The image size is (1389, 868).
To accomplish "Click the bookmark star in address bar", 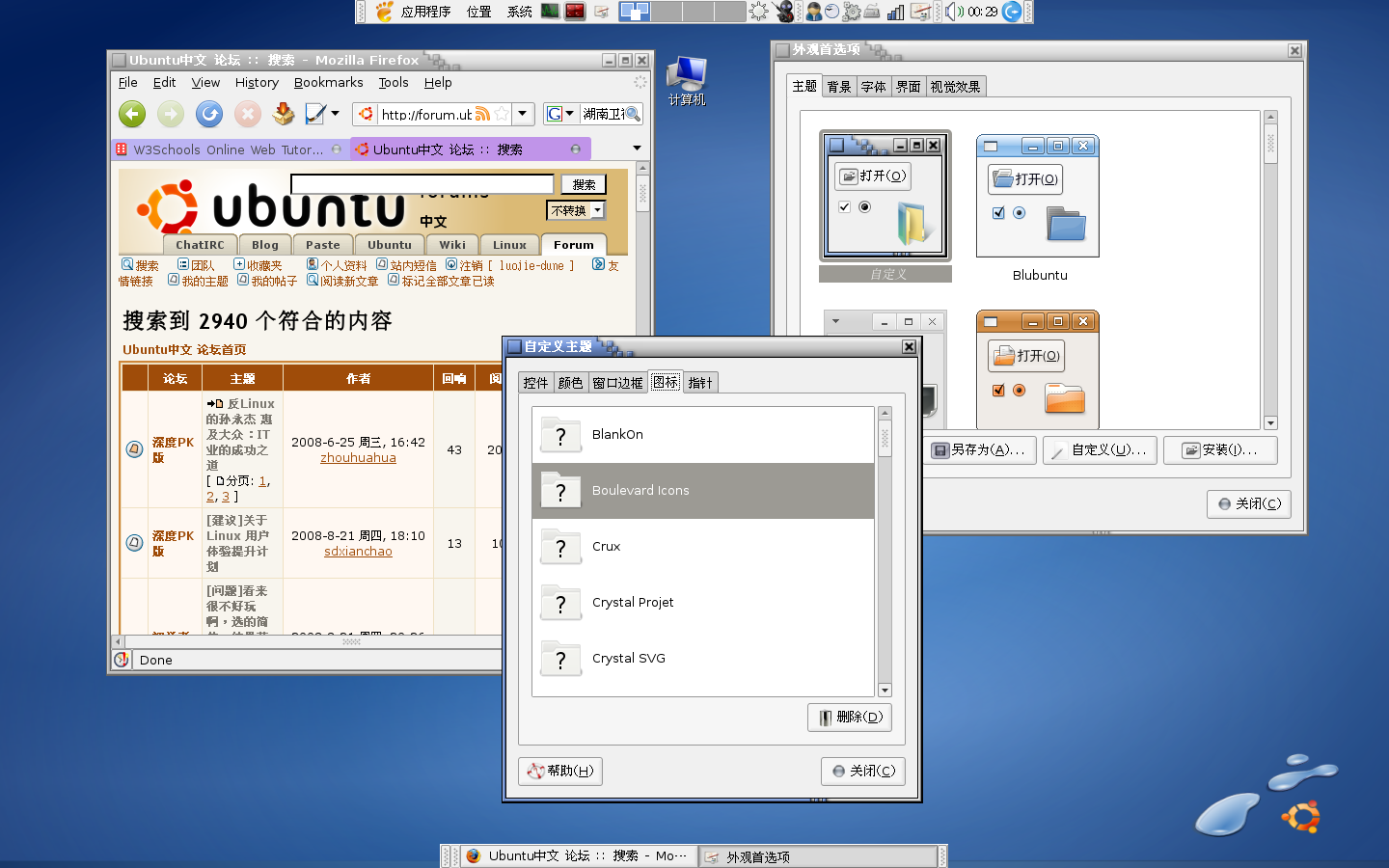I will point(502,114).
